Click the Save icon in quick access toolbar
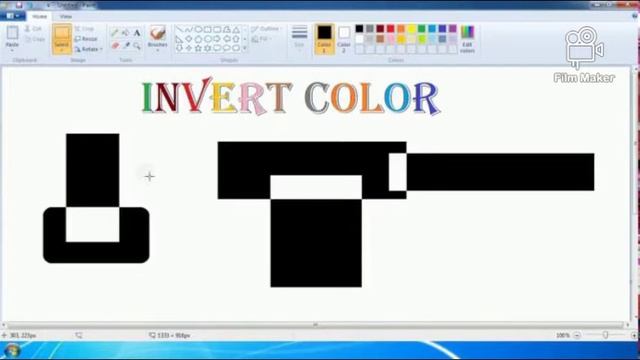The width and height of the screenshot is (640, 360). pyautogui.click(x=19, y=5)
